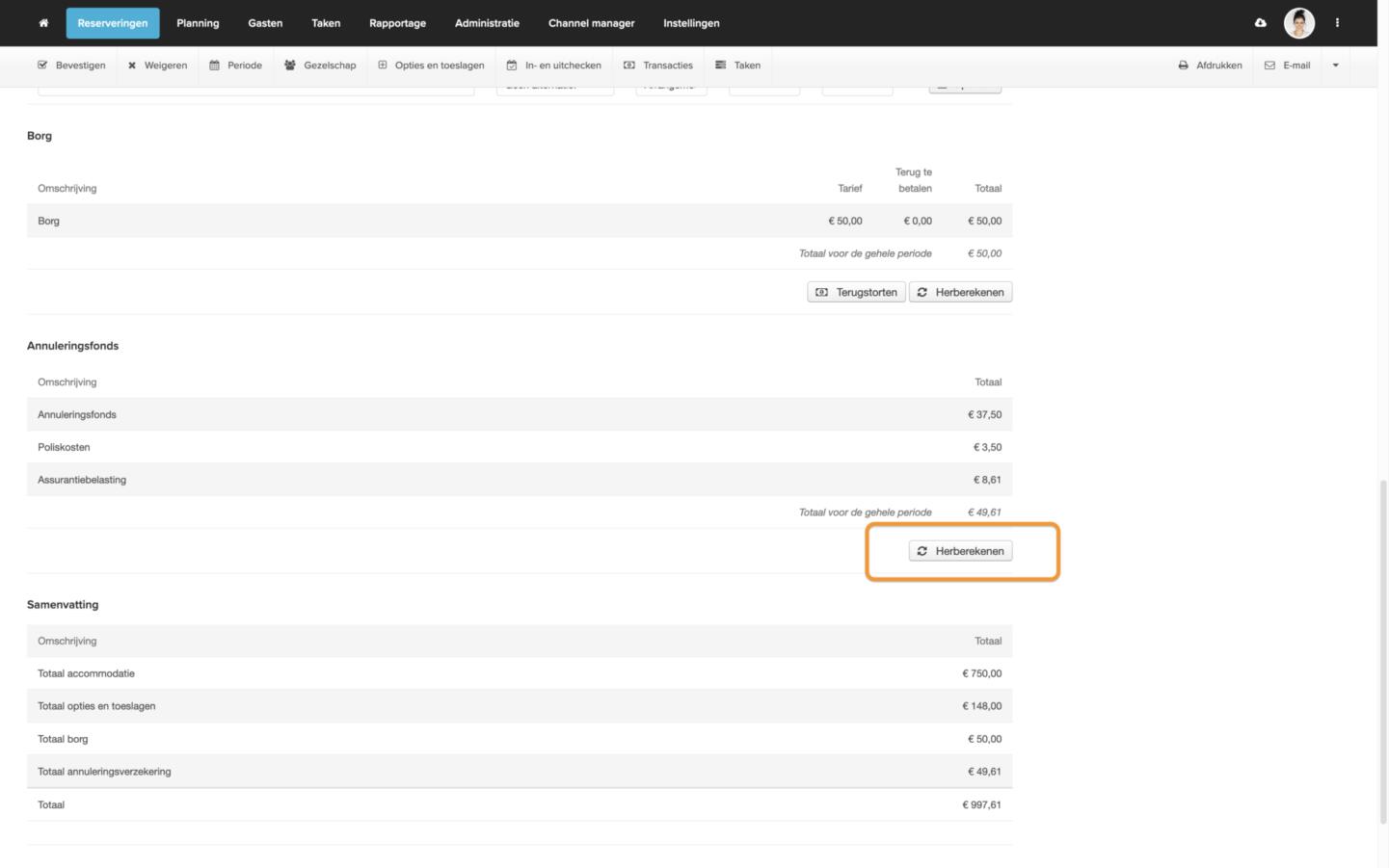Click the home icon in navigation bar

point(43,23)
